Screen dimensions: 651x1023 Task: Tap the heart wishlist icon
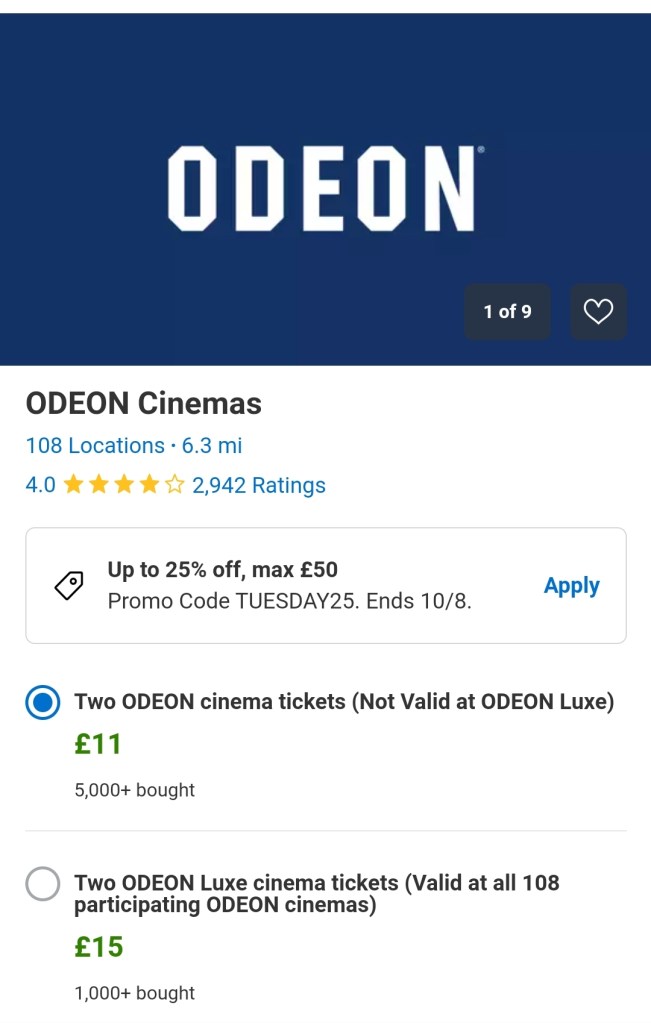coord(598,312)
